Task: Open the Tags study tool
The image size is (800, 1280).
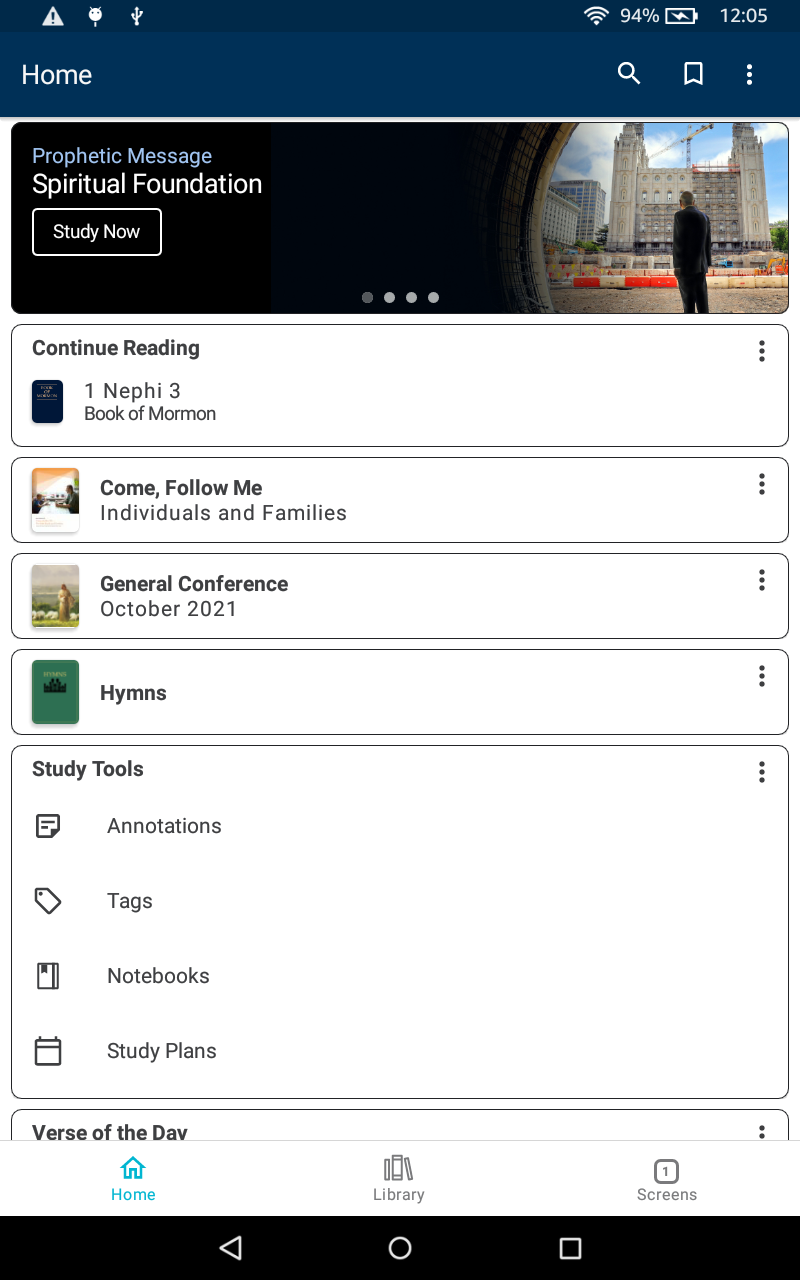Action: click(130, 901)
